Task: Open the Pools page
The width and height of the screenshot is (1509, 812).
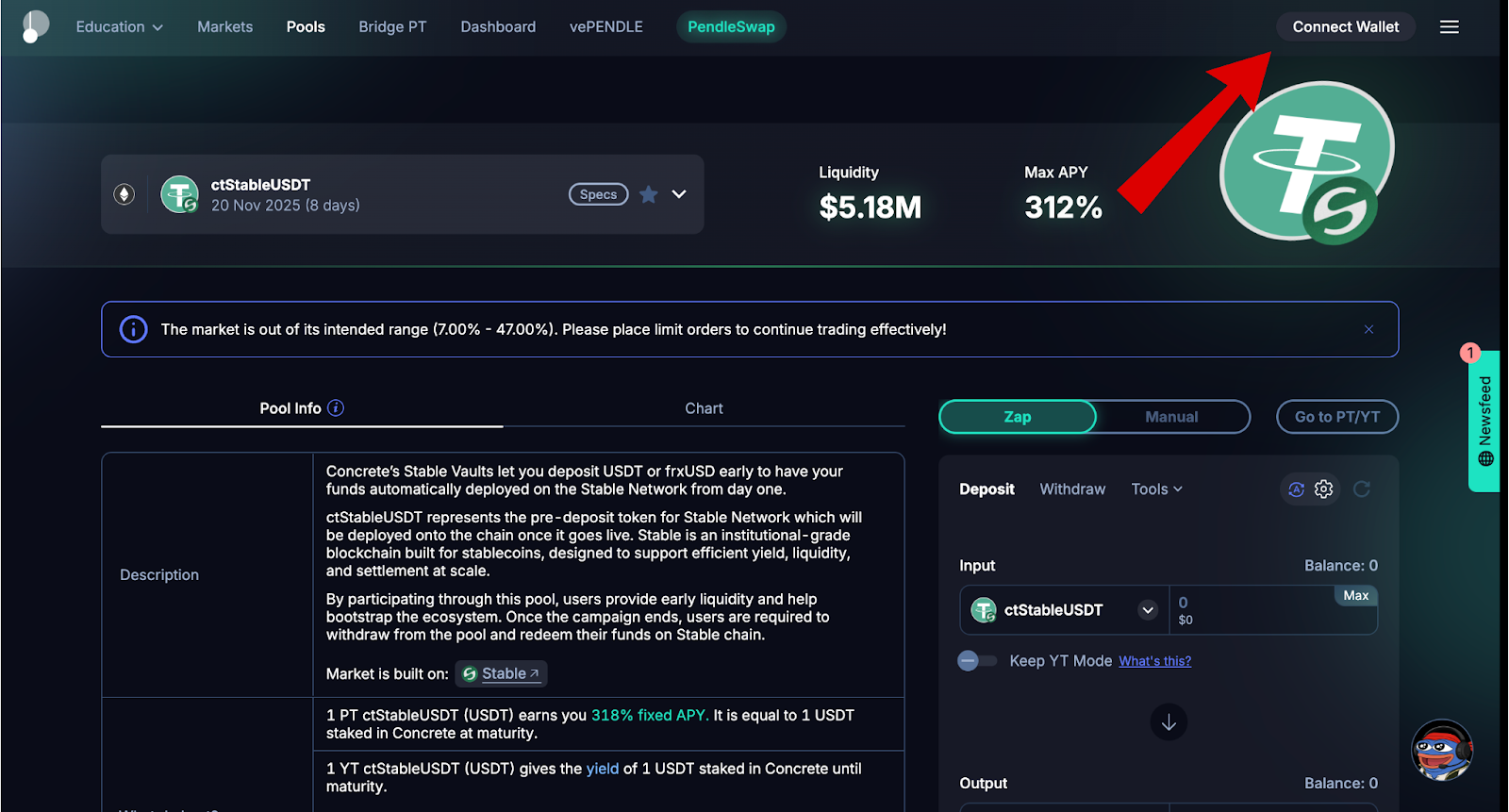Action: (306, 27)
